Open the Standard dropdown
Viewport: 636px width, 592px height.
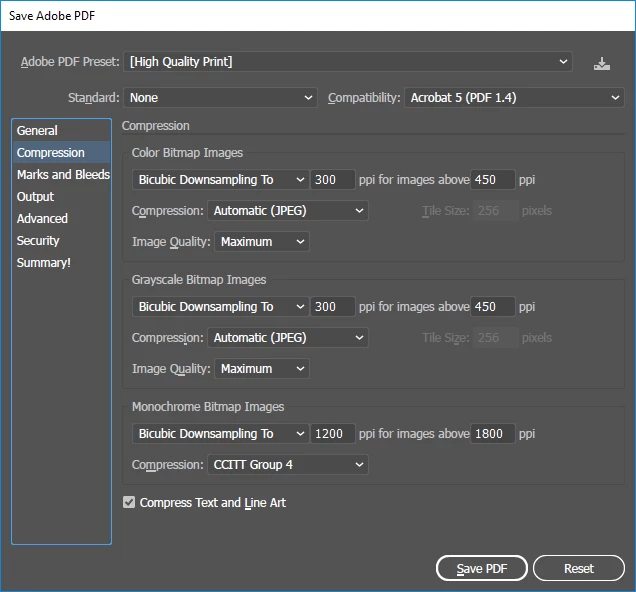[x=220, y=98]
